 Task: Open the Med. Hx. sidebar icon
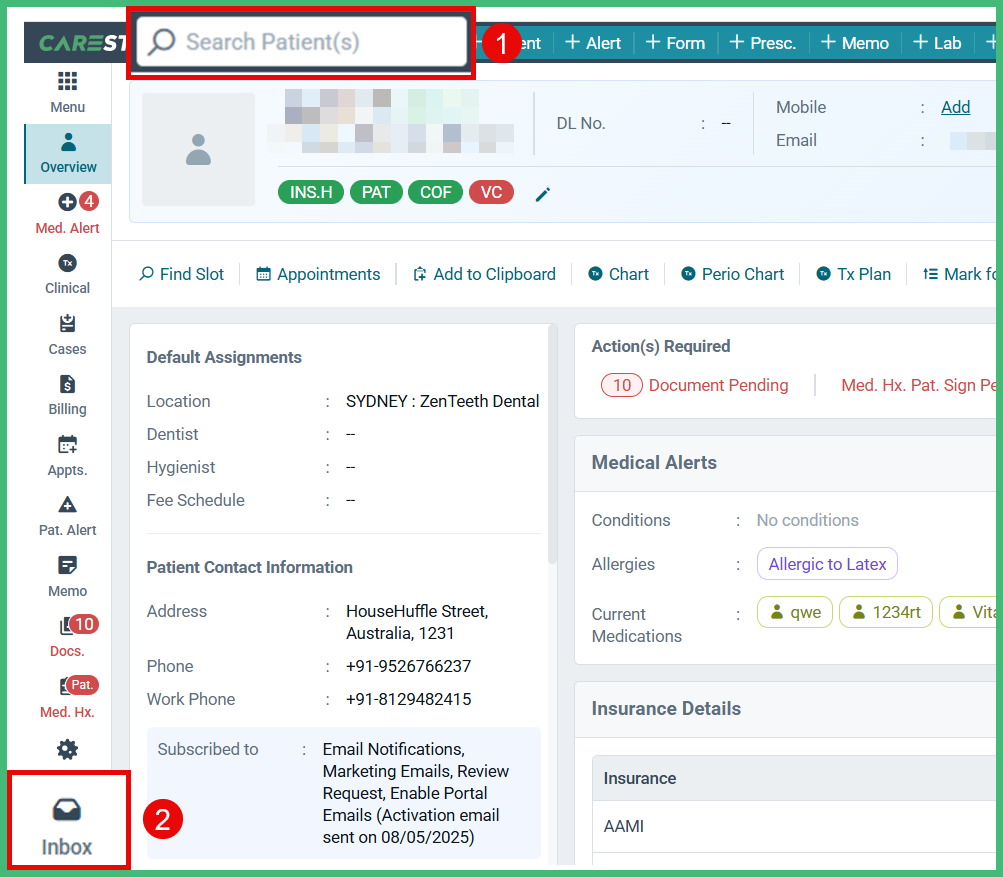coord(67,697)
